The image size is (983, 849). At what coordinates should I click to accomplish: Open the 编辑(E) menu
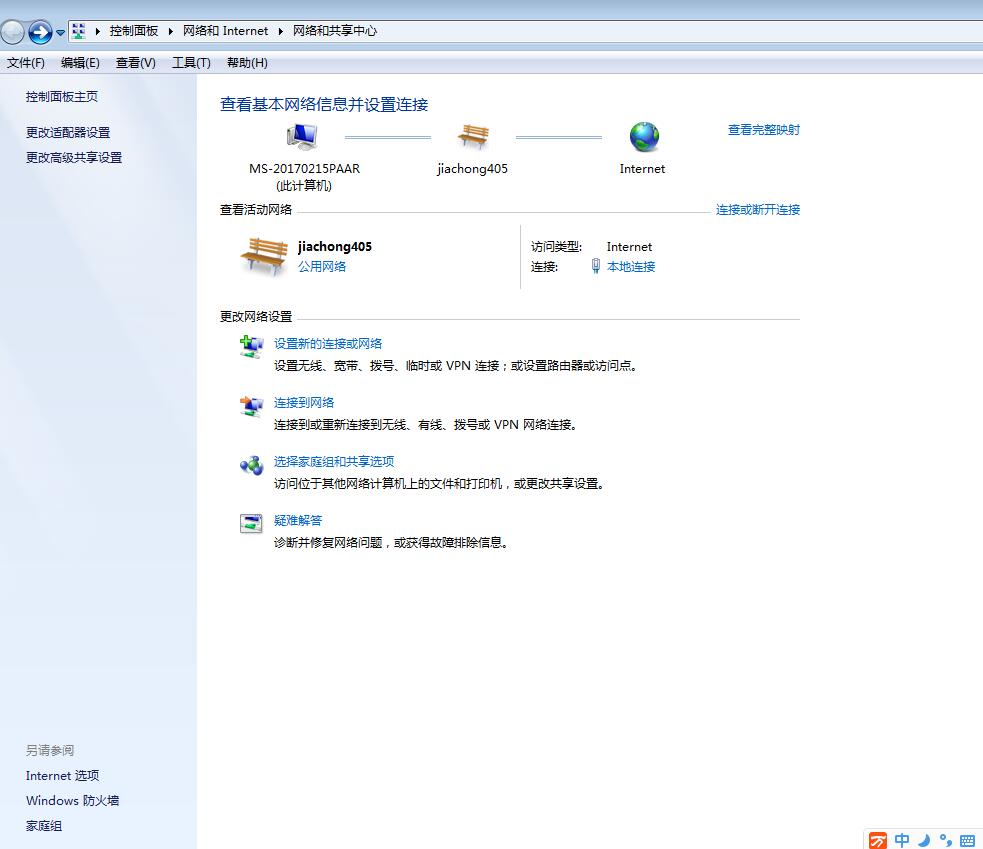point(80,63)
